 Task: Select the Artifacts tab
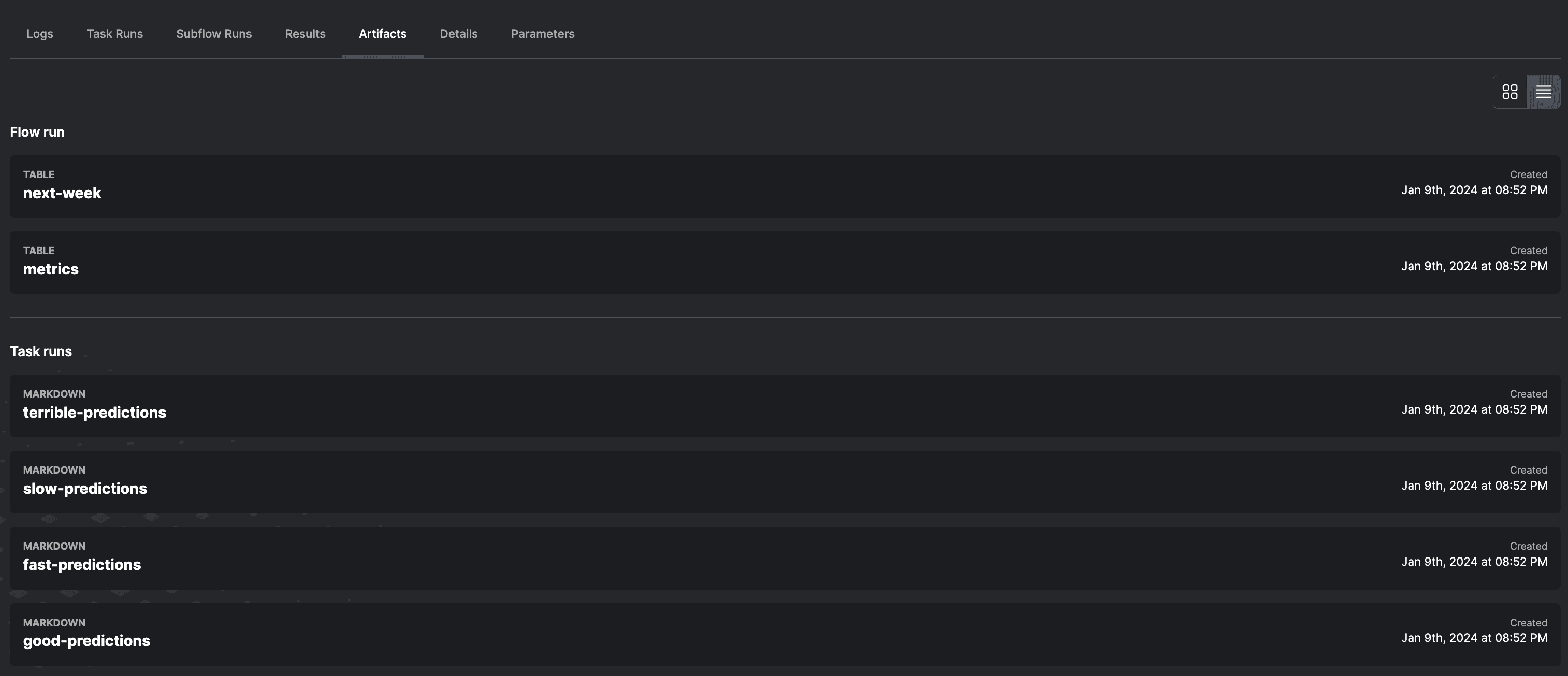tap(382, 34)
